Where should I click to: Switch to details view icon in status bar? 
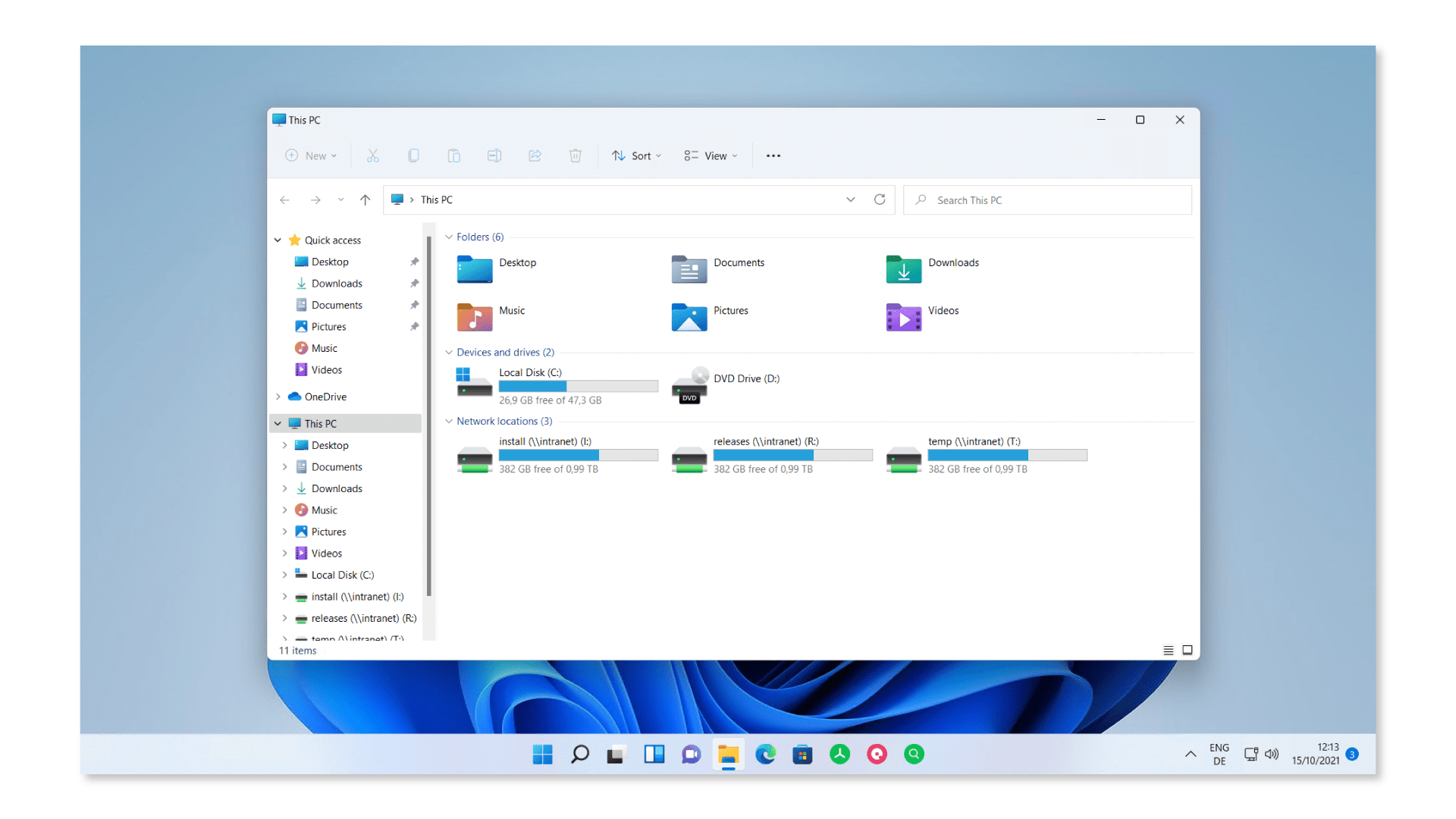click(1168, 650)
